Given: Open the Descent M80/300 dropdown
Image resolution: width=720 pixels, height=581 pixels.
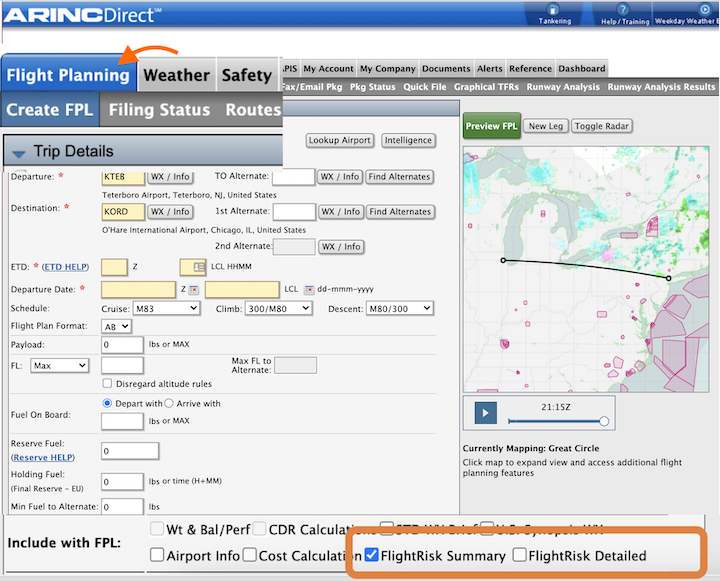Looking at the screenshot, I should coord(399,308).
